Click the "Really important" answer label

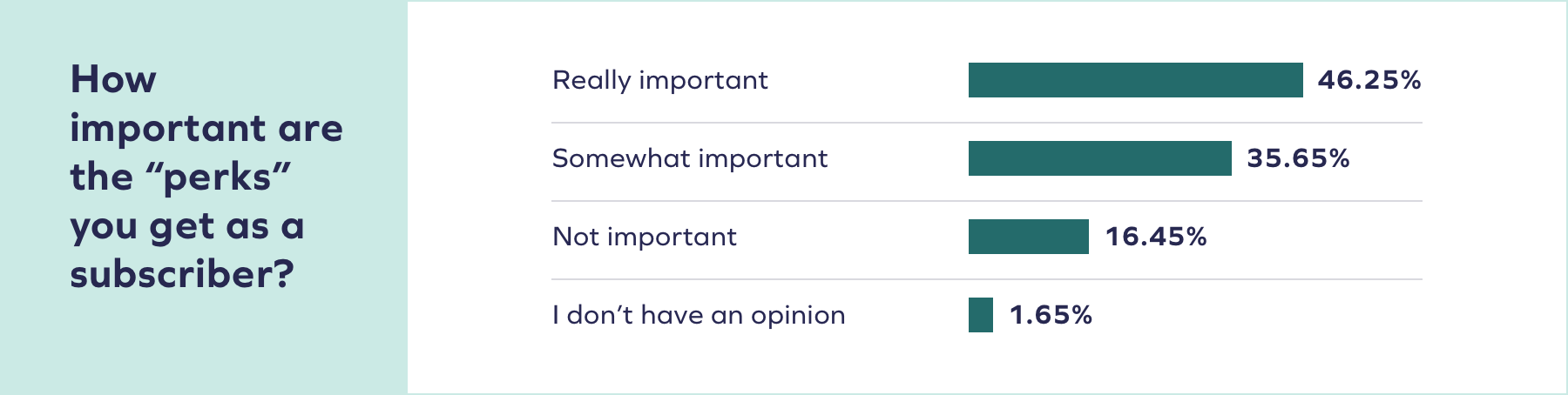point(659,80)
